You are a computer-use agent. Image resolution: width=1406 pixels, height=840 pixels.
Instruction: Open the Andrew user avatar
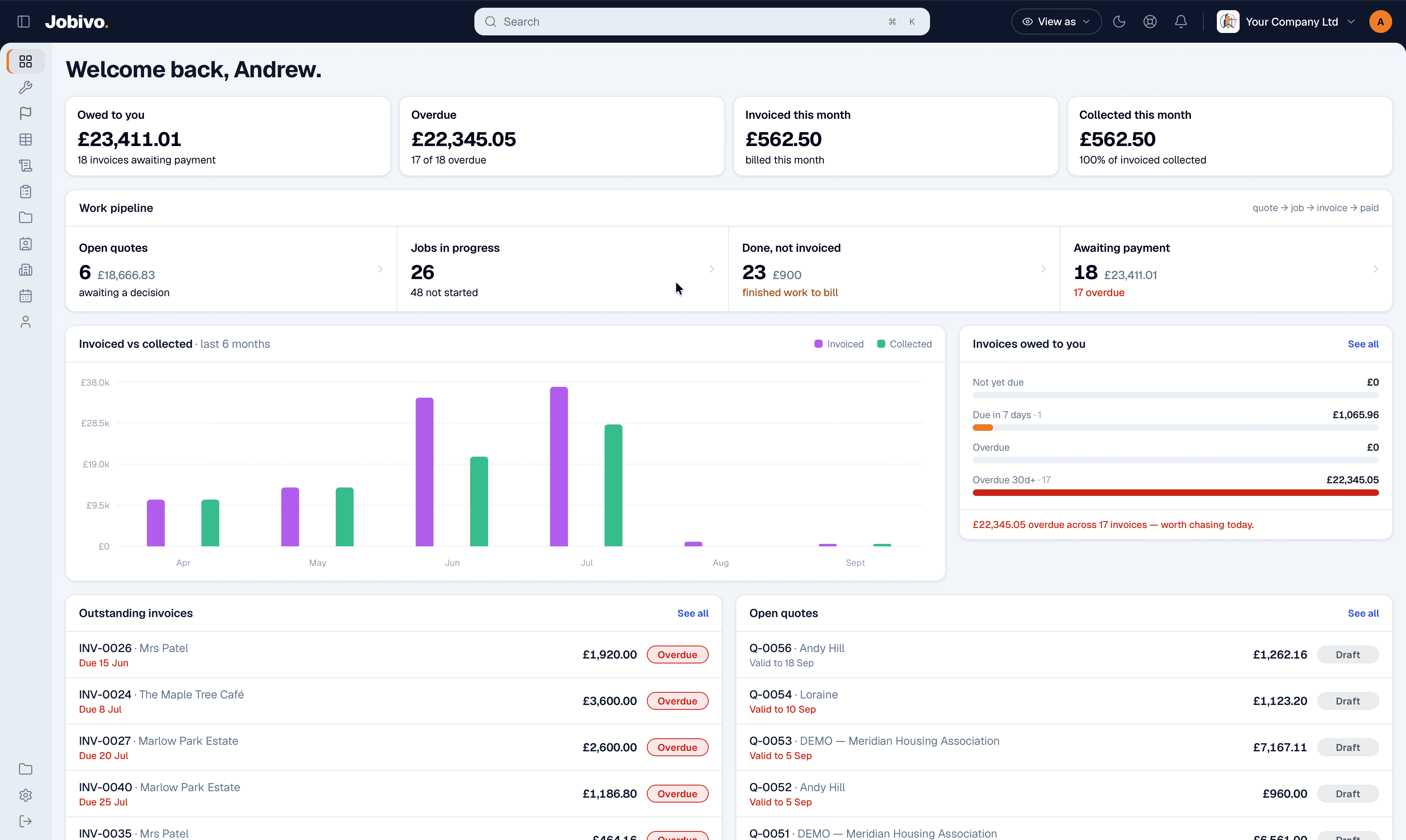[1380, 22]
